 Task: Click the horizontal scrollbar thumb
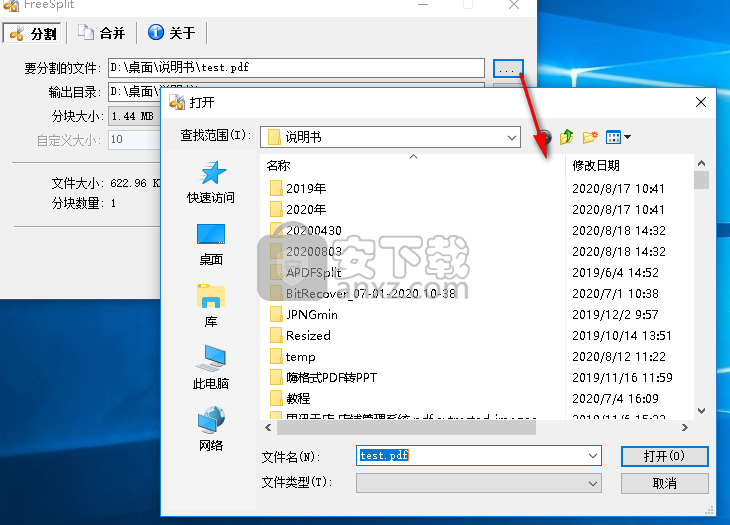(406, 427)
